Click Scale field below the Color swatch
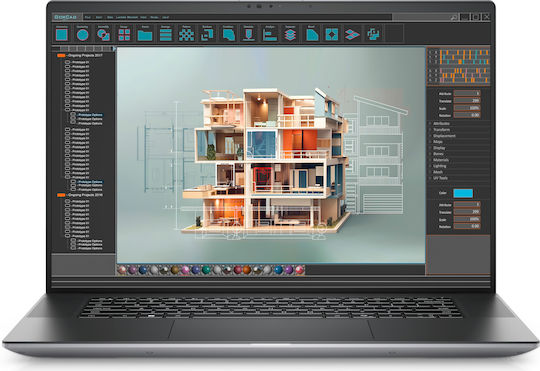The height and width of the screenshot is (371, 540). coord(467,219)
